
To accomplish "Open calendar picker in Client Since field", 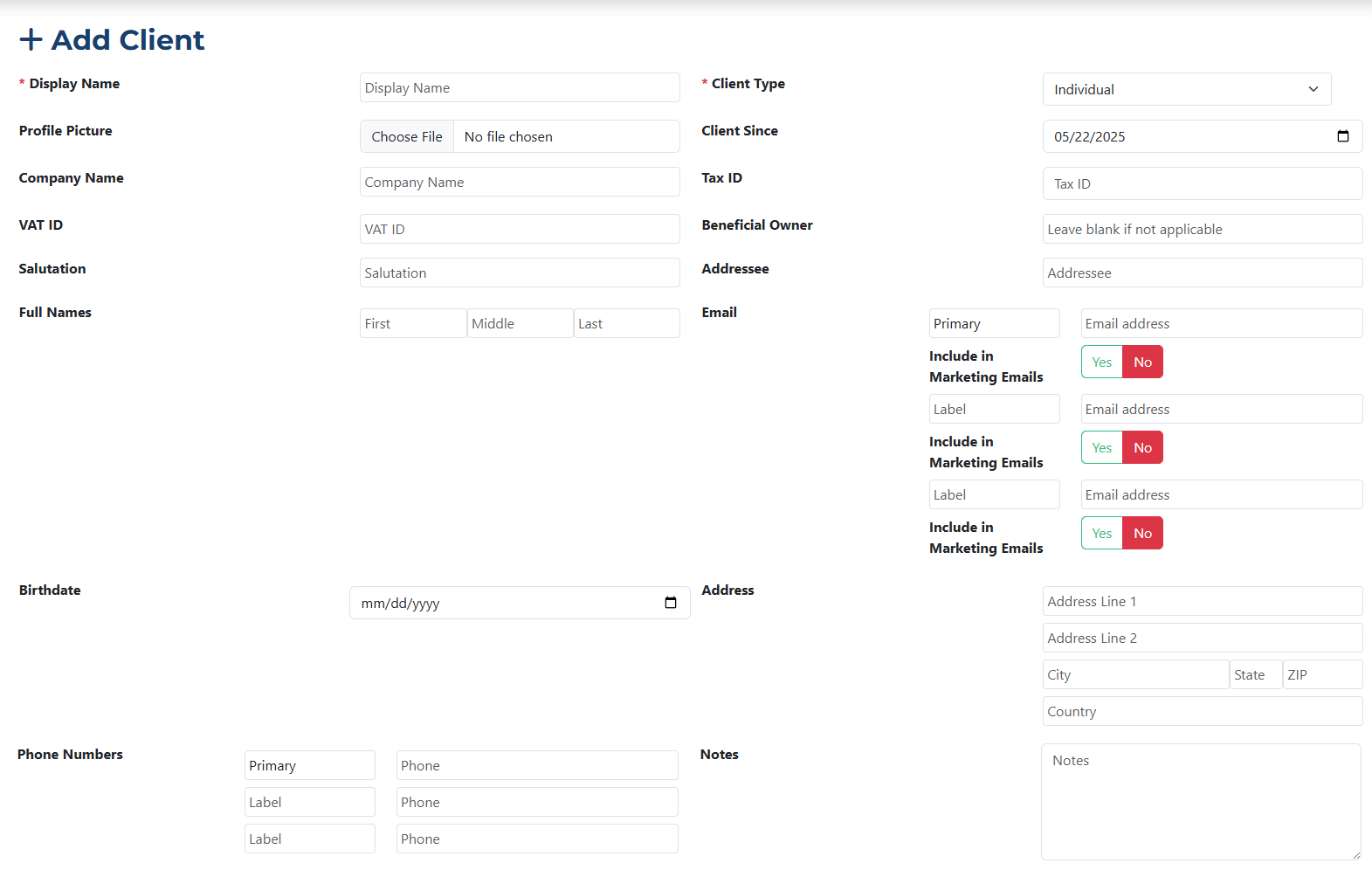I will coord(1342,136).
